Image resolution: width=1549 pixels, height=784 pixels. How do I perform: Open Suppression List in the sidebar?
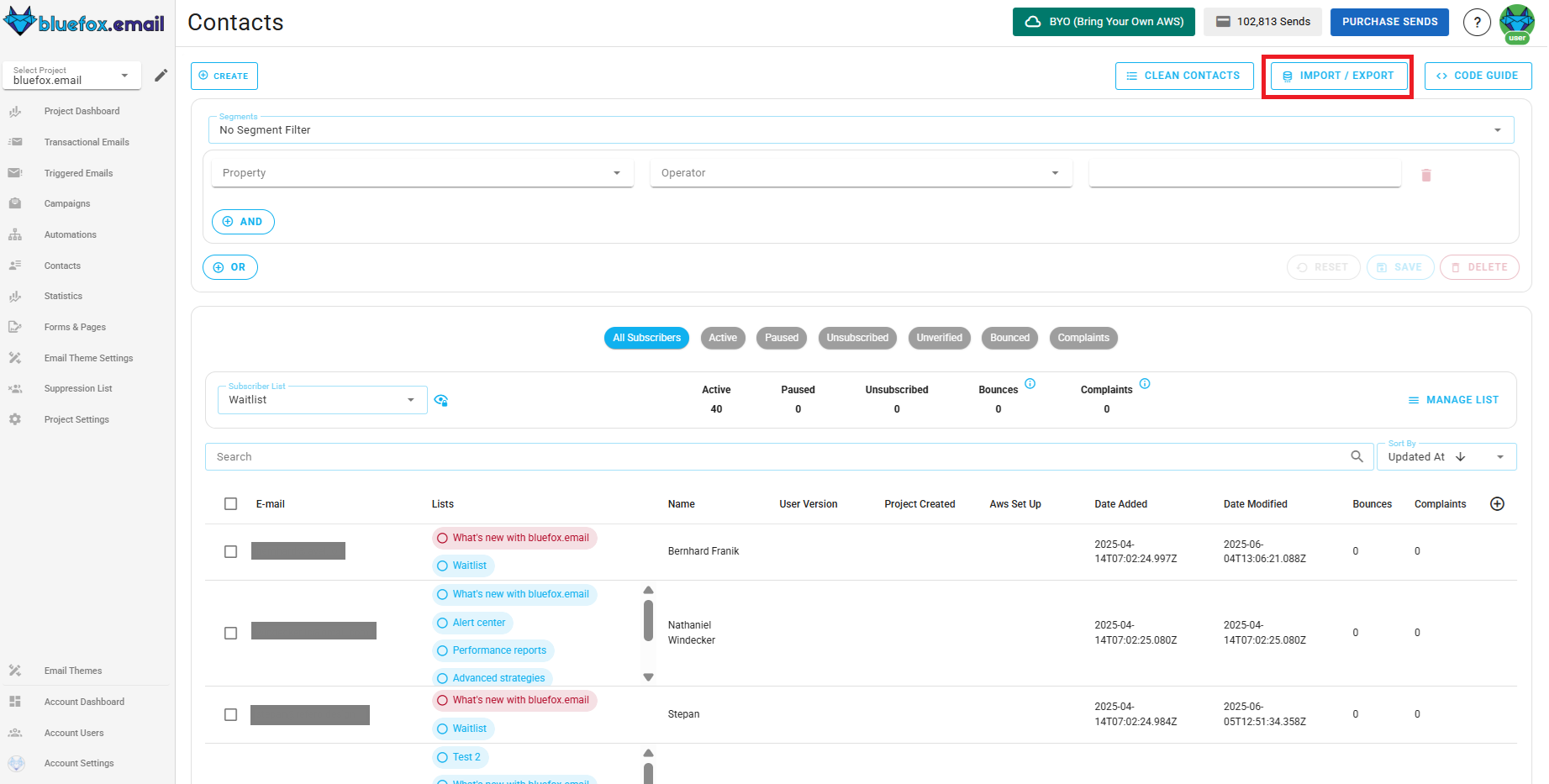77,388
